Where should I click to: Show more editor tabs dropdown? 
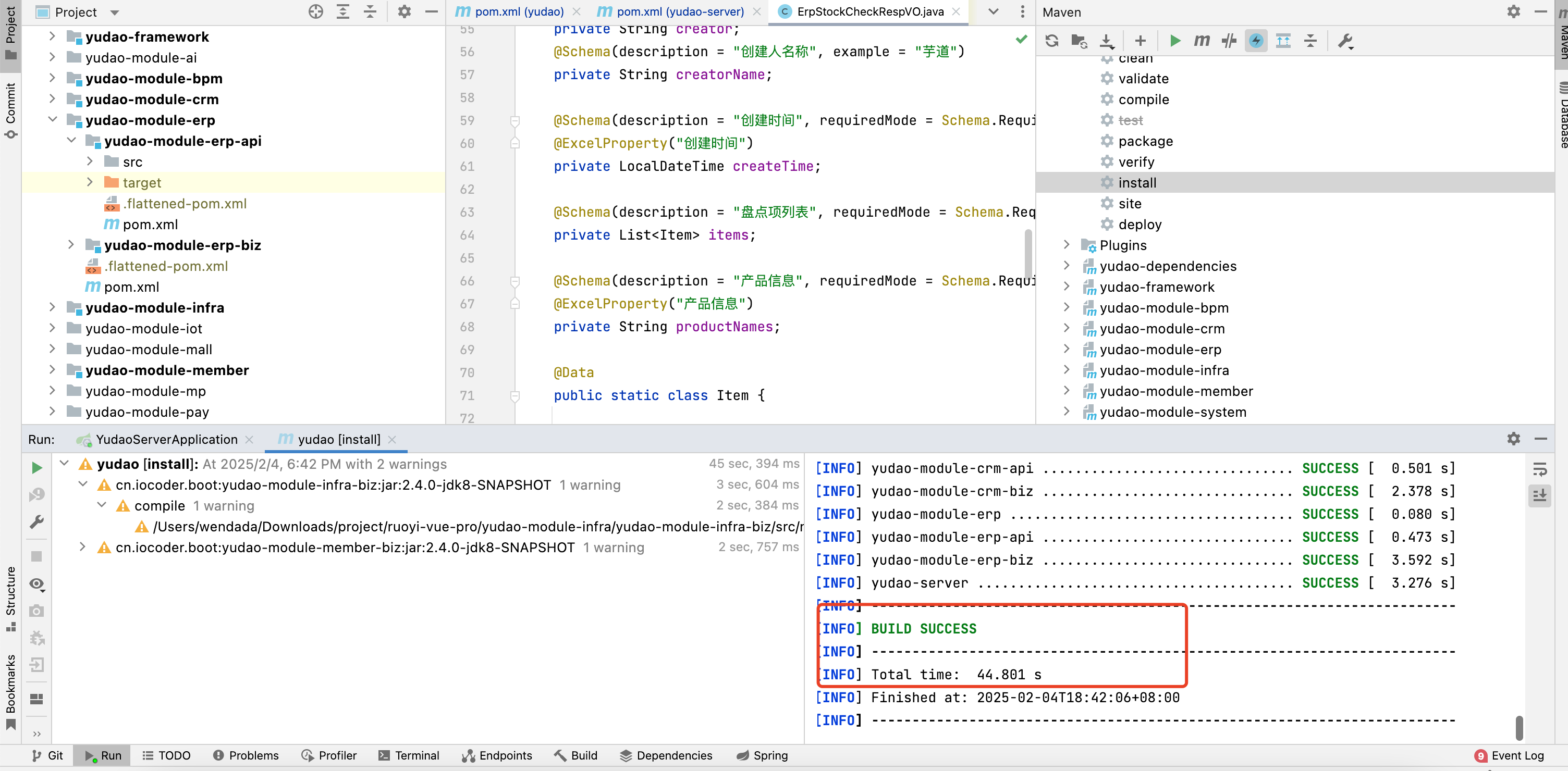click(x=994, y=11)
